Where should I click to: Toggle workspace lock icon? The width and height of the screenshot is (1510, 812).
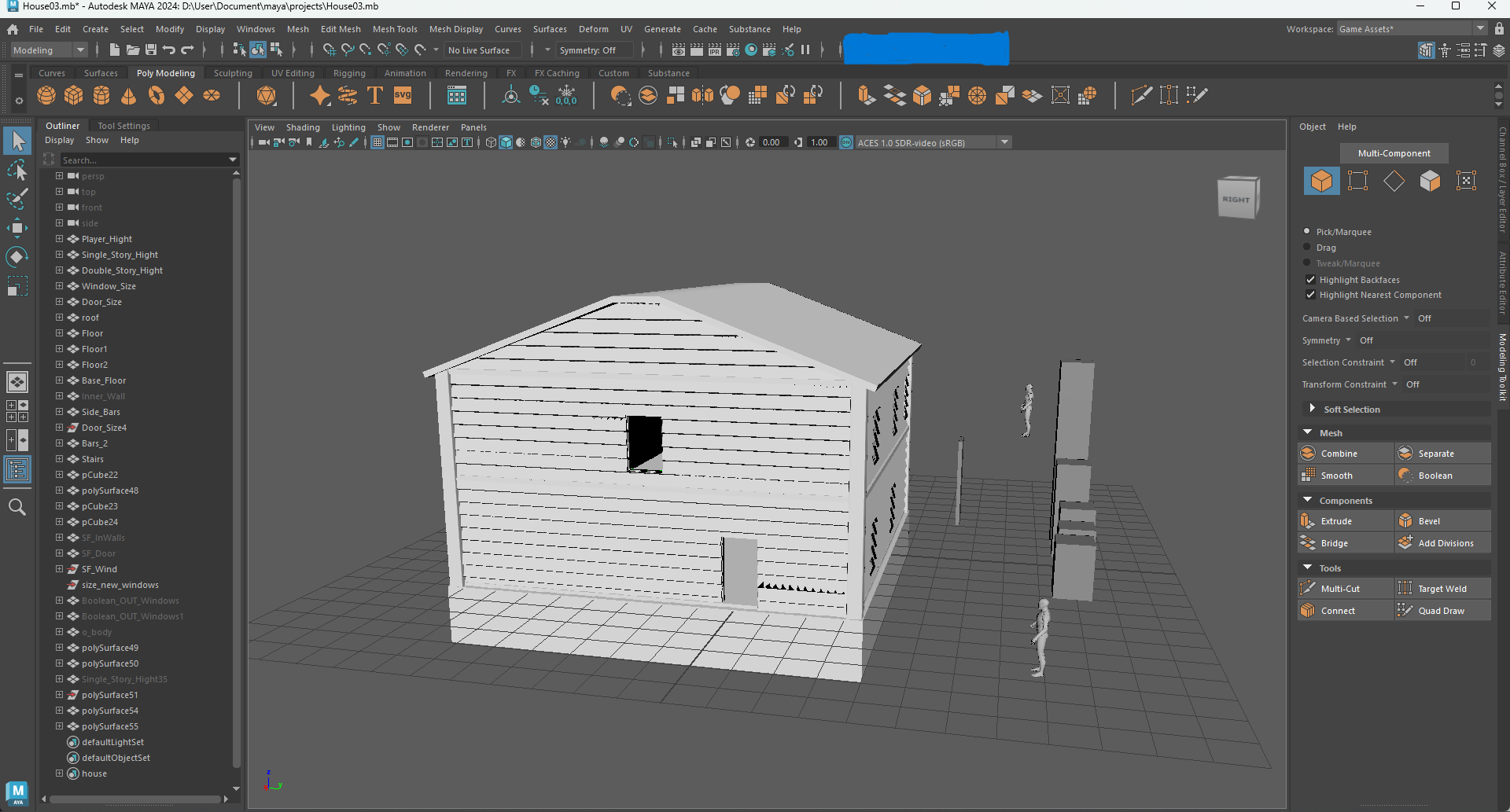[1499, 28]
